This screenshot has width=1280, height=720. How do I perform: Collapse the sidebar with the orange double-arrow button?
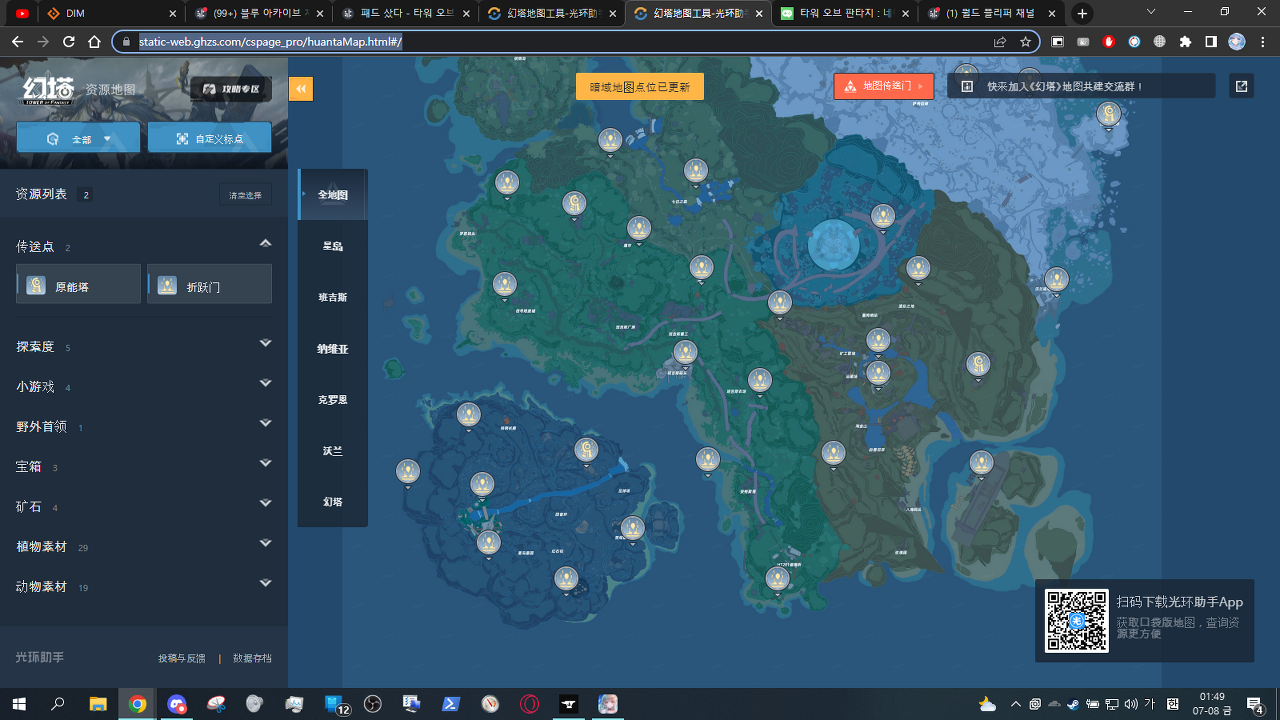[301, 89]
